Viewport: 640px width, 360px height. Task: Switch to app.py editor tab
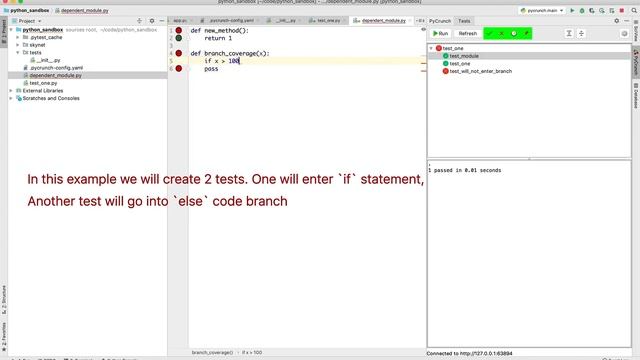(180, 20)
